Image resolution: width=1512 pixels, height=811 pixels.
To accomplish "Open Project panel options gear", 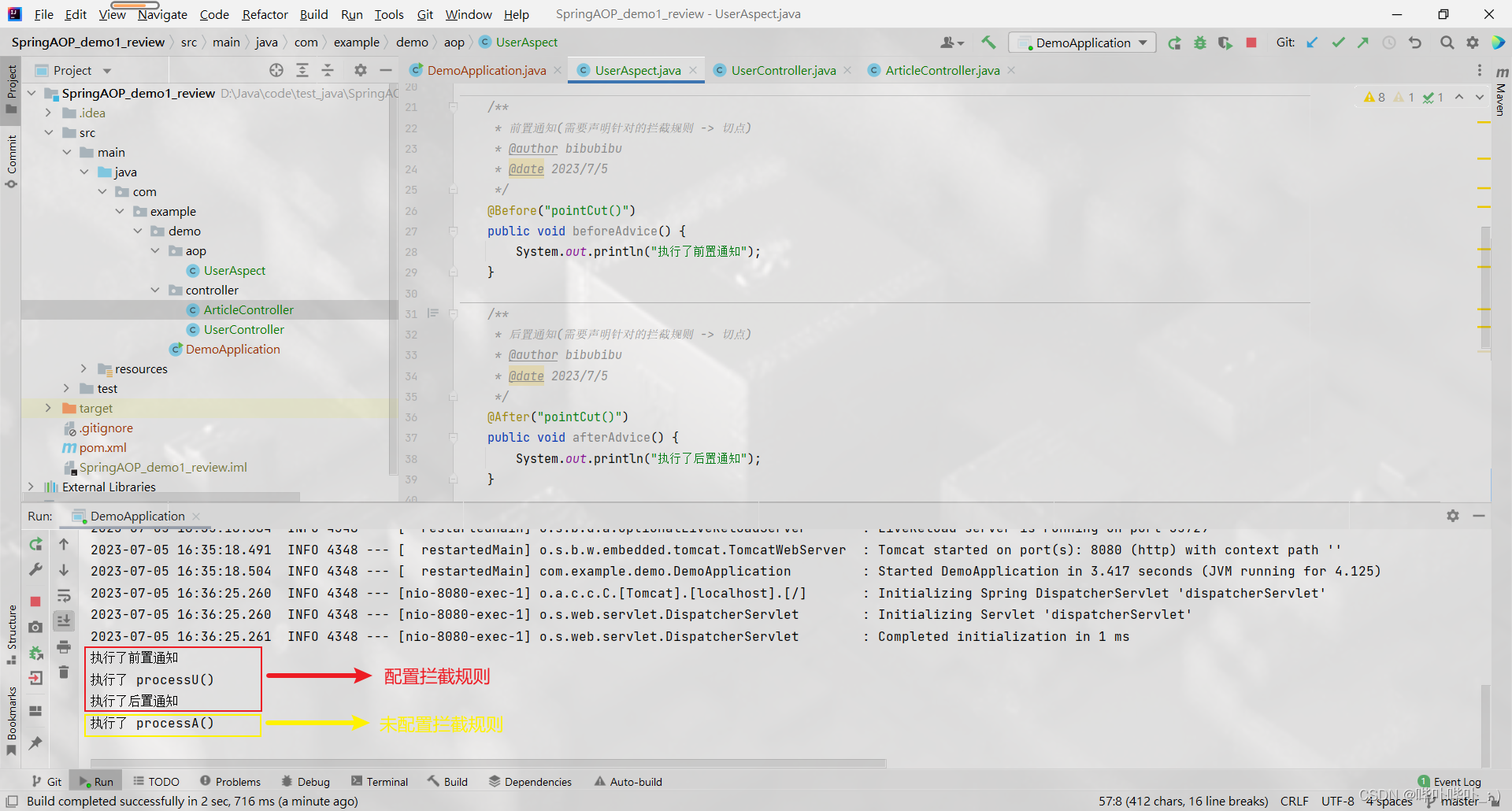I will [x=361, y=70].
